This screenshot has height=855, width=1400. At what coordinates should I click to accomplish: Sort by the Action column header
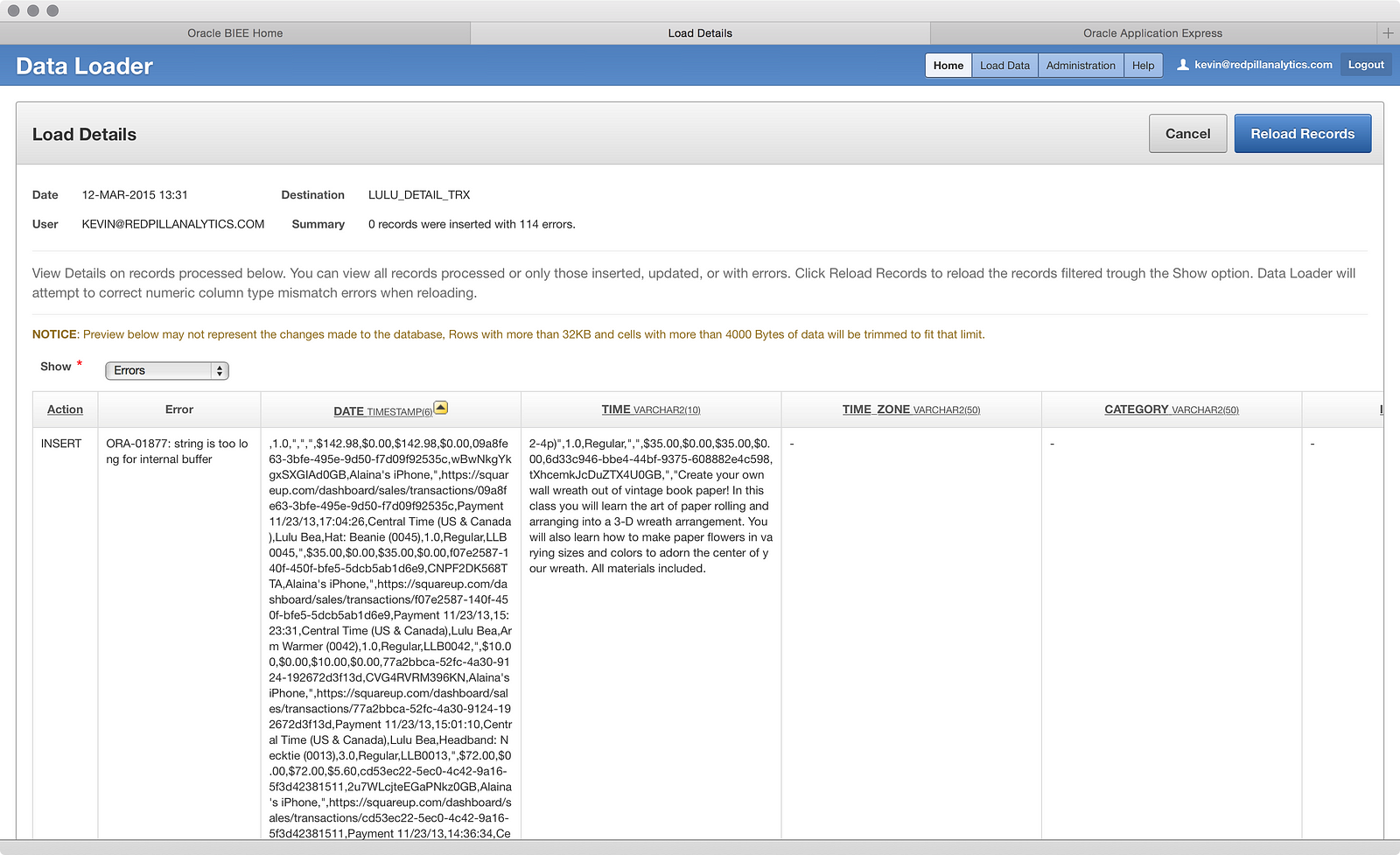65,410
